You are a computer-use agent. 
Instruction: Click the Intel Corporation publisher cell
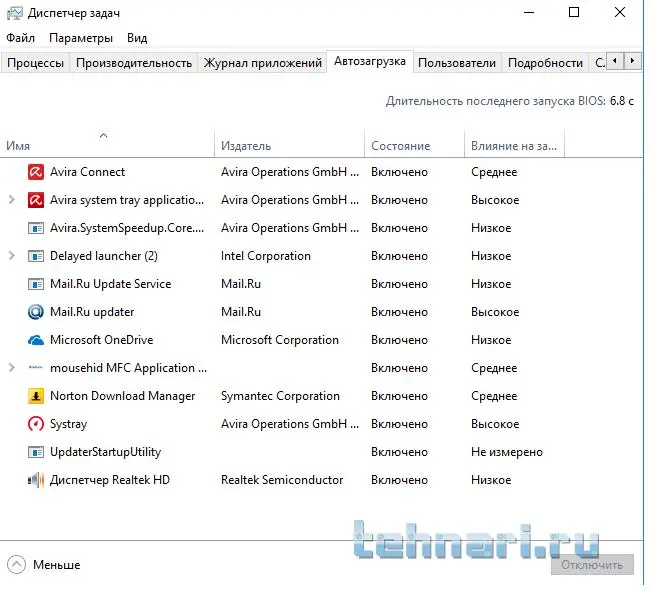click(x=266, y=256)
